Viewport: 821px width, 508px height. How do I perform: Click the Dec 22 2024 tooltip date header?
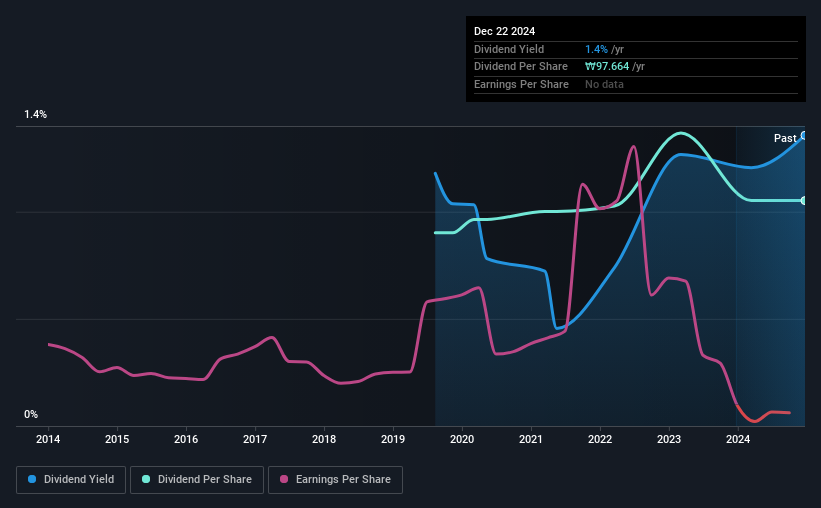504,31
